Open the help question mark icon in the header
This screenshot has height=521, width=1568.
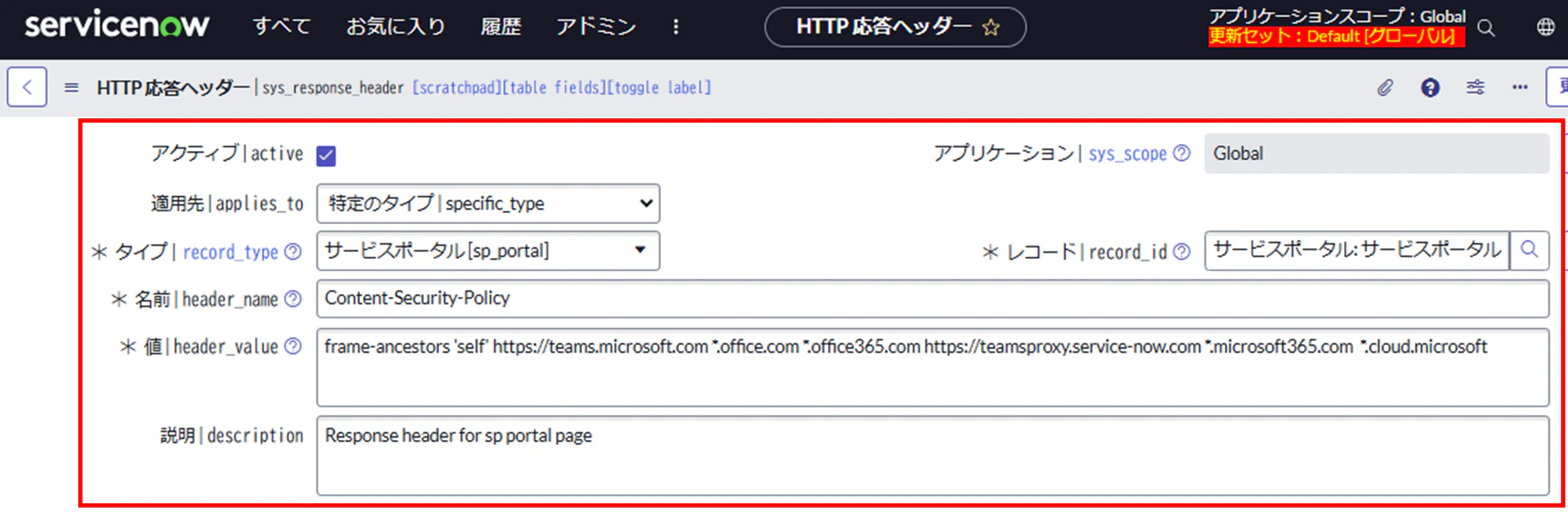[x=1430, y=87]
